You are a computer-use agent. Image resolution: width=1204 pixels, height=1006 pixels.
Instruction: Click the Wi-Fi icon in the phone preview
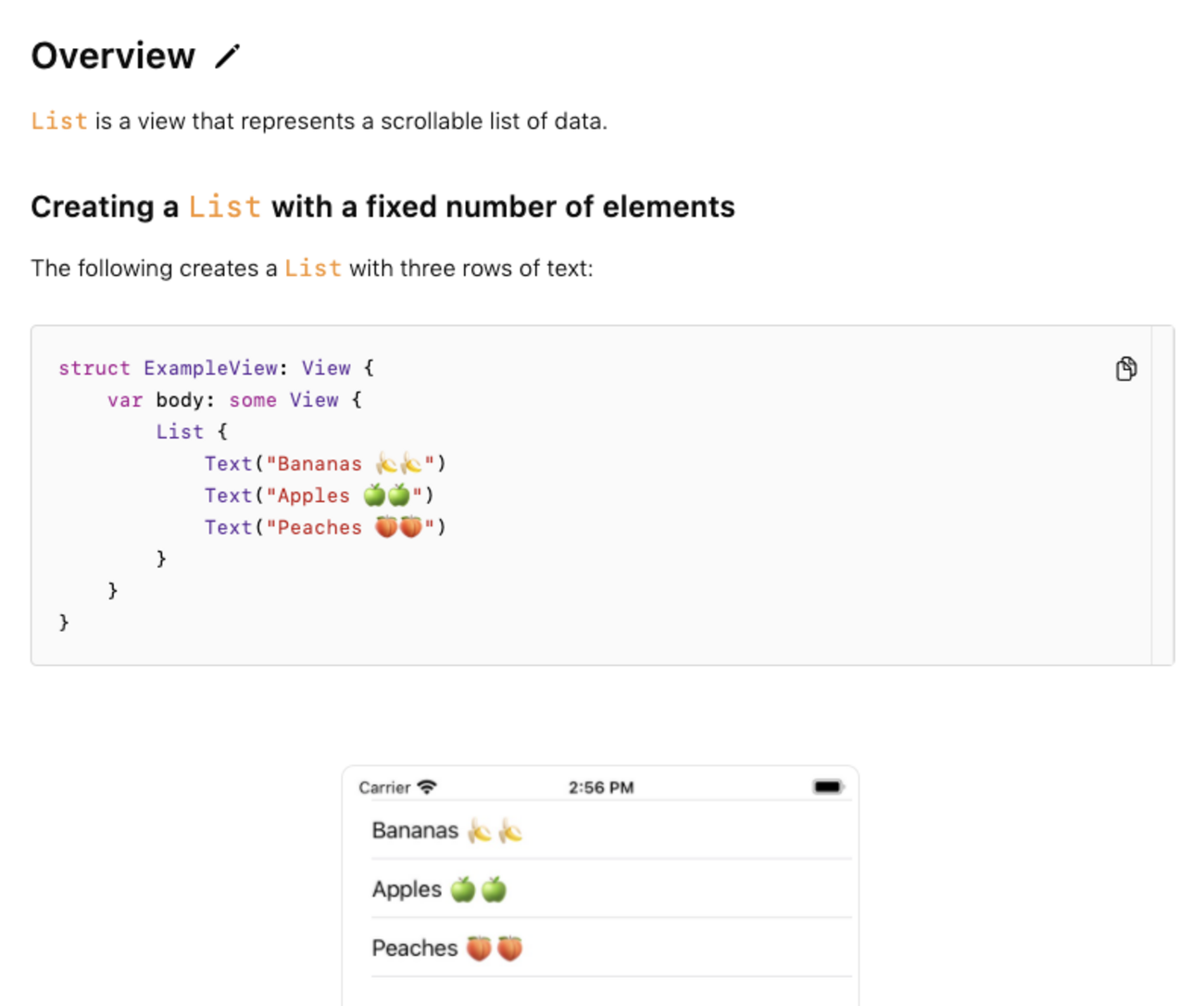click(x=427, y=787)
